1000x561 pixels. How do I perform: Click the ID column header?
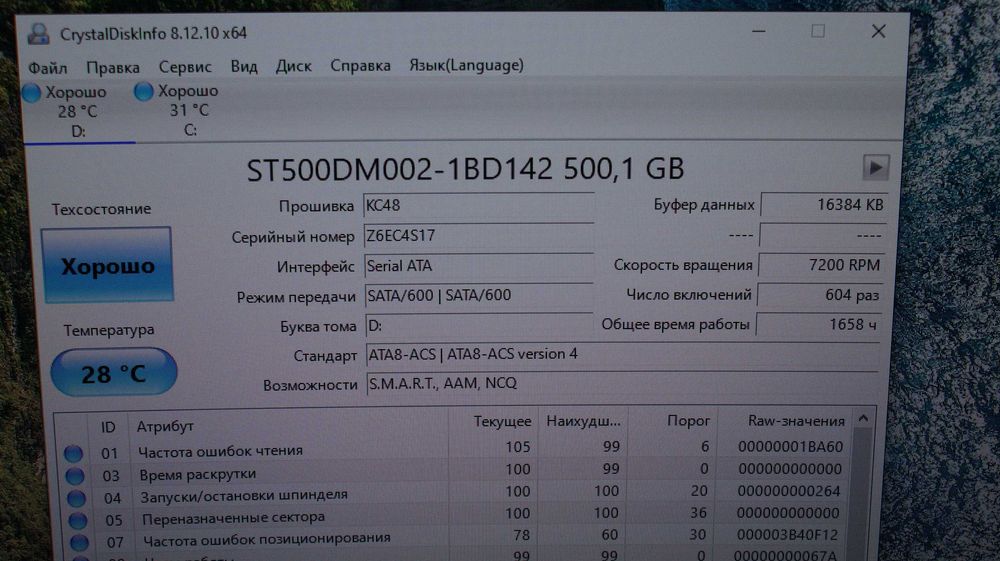pyautogui.click(x=108, y=426)
